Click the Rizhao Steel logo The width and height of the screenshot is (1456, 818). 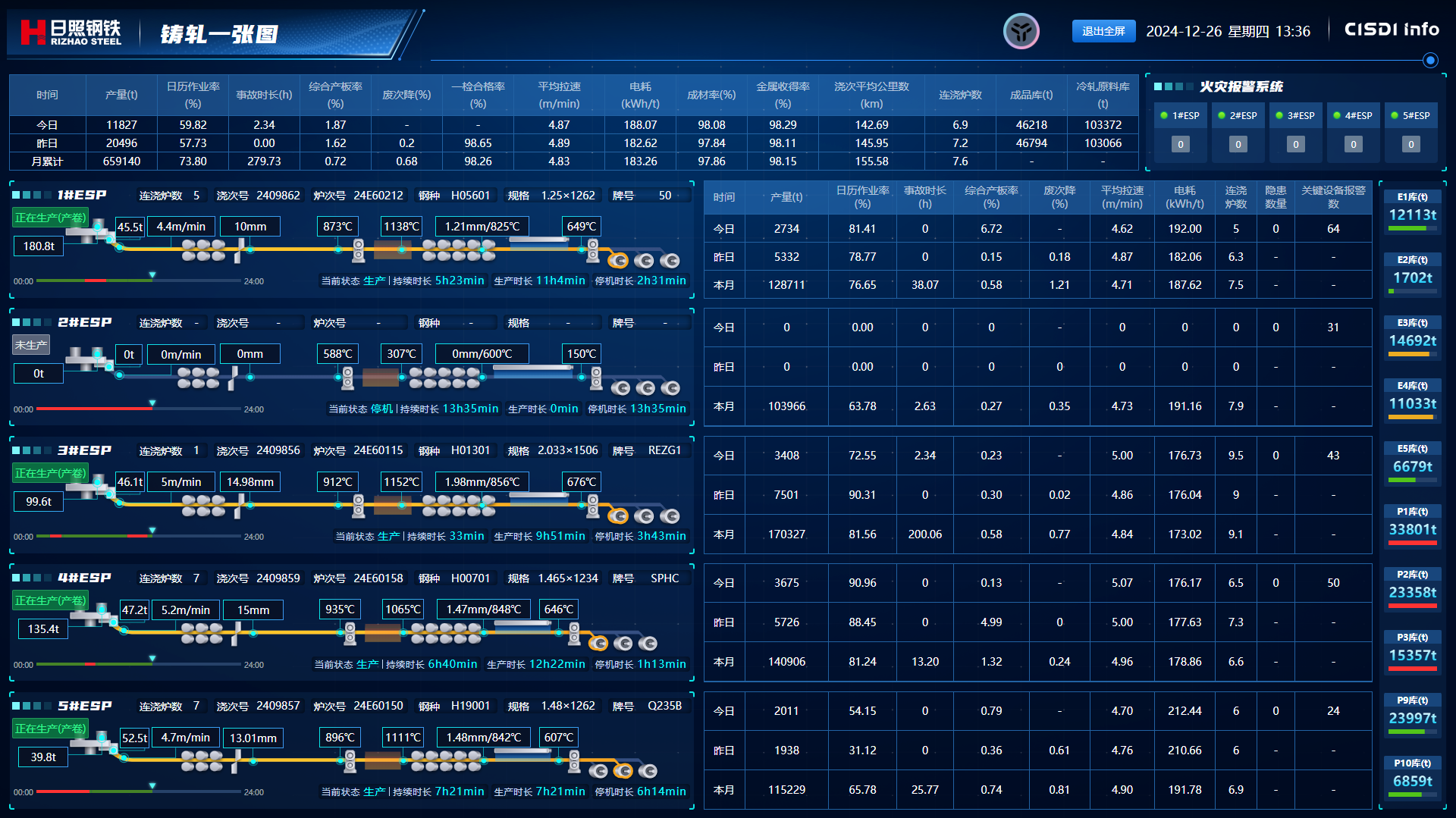coord(71,33)
